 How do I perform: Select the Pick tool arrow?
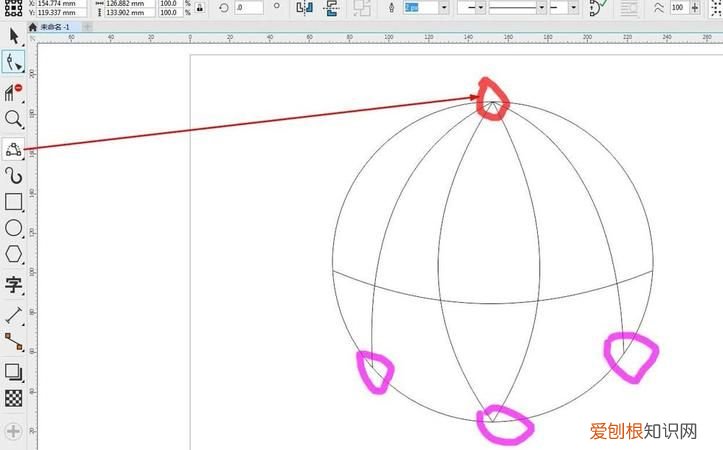tap(13, 37)
